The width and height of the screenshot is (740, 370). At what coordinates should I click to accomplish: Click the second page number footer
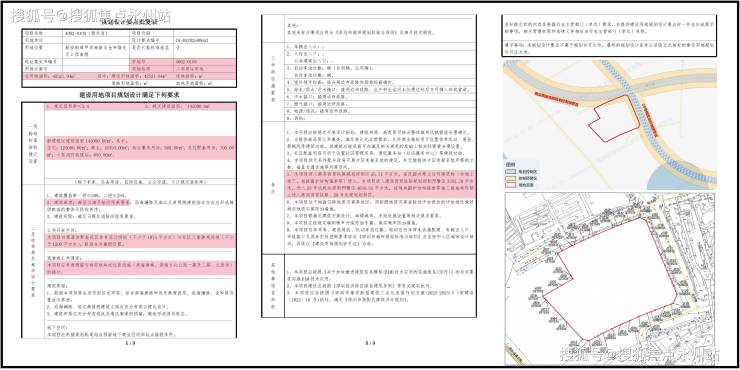[369, 343]
